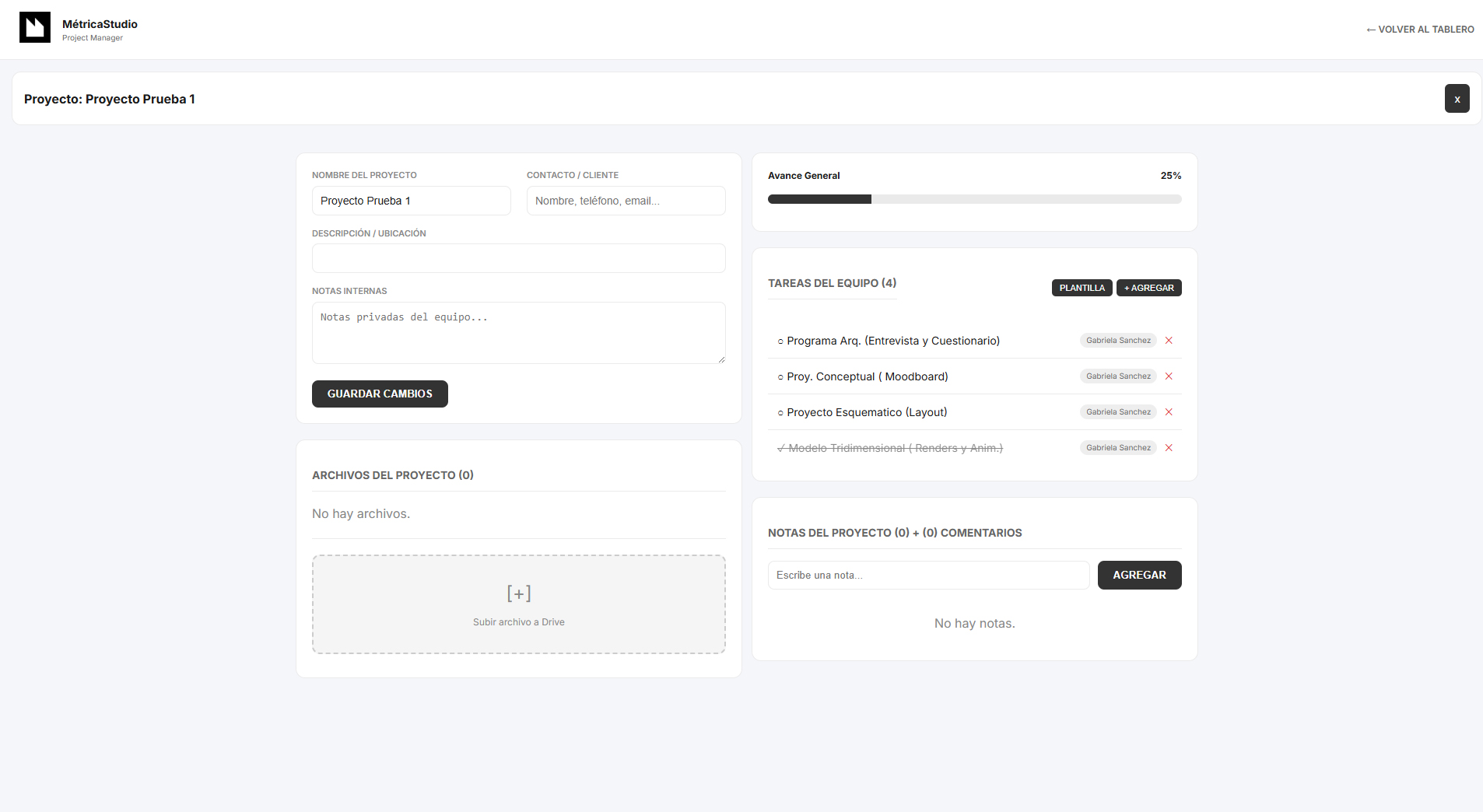Click the Avance General progress bar

click(974, 199)
